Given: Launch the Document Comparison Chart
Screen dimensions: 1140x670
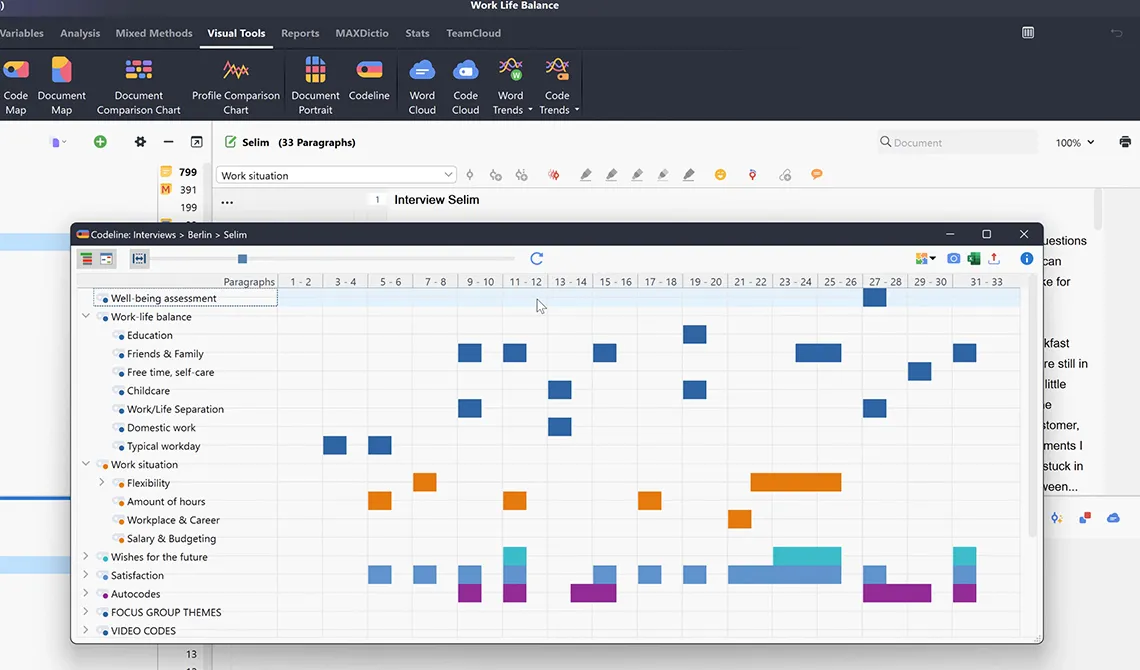Looking at the screenshot, I should [138, 86].
